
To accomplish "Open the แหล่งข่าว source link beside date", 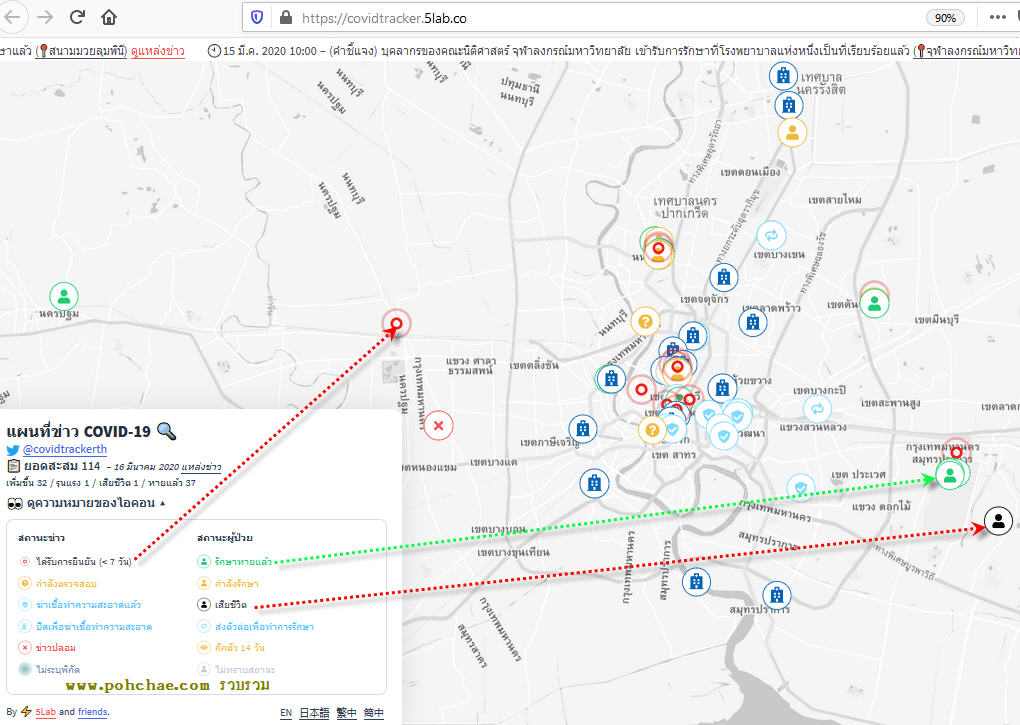I will pos(202,467).
